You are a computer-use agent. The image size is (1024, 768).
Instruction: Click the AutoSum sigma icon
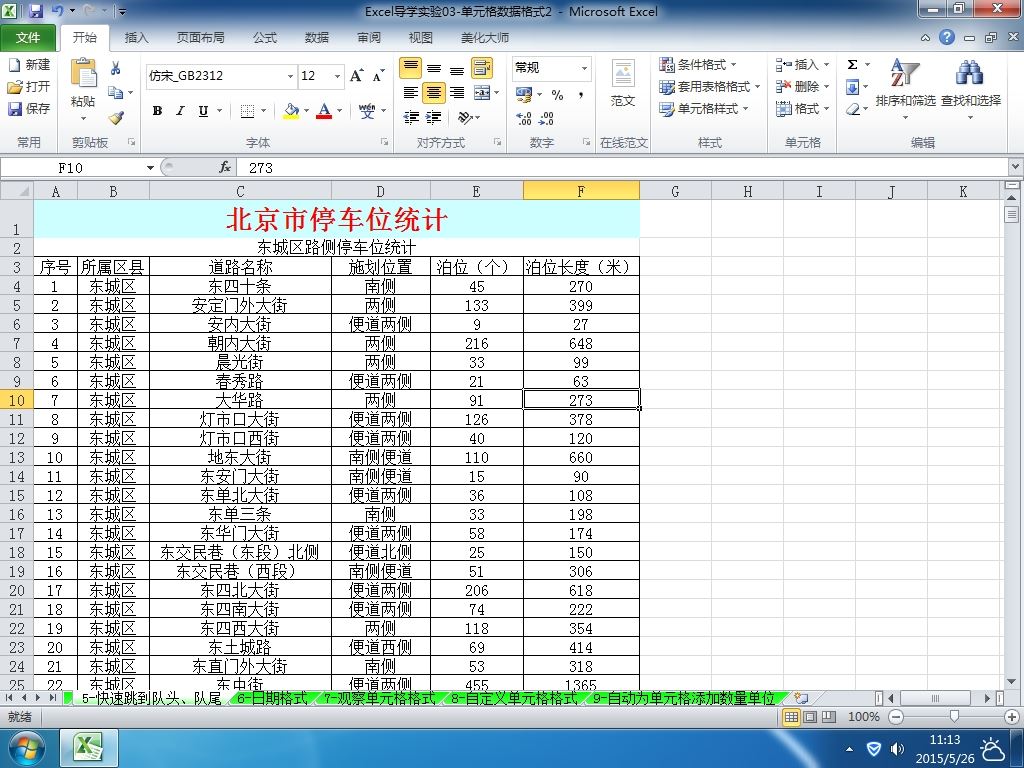(x=852, y=65)
